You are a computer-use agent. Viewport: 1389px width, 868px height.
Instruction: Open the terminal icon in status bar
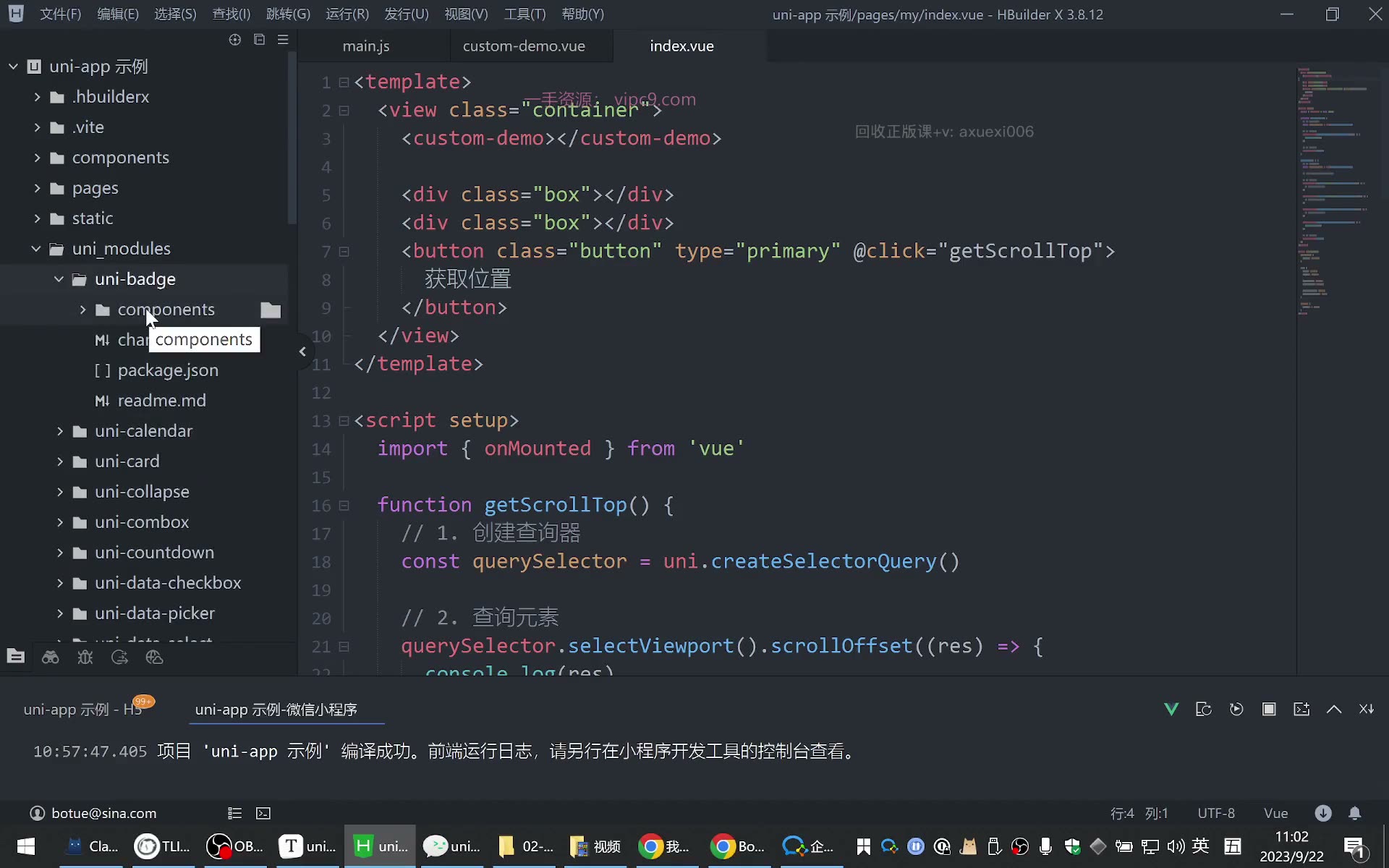tap(263, 813)
